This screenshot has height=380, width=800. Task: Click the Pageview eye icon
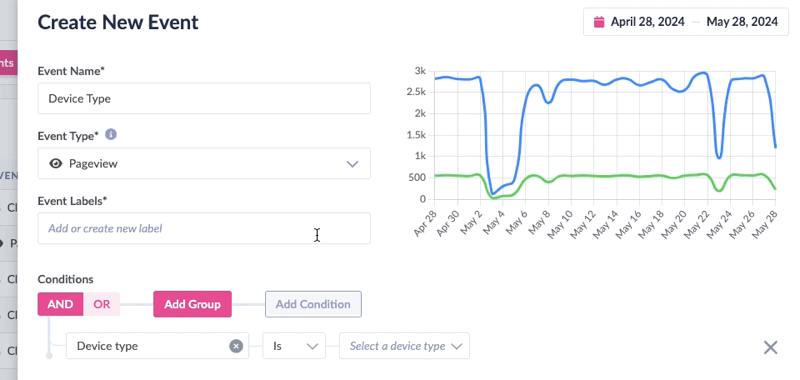click(x=56, y=164)
